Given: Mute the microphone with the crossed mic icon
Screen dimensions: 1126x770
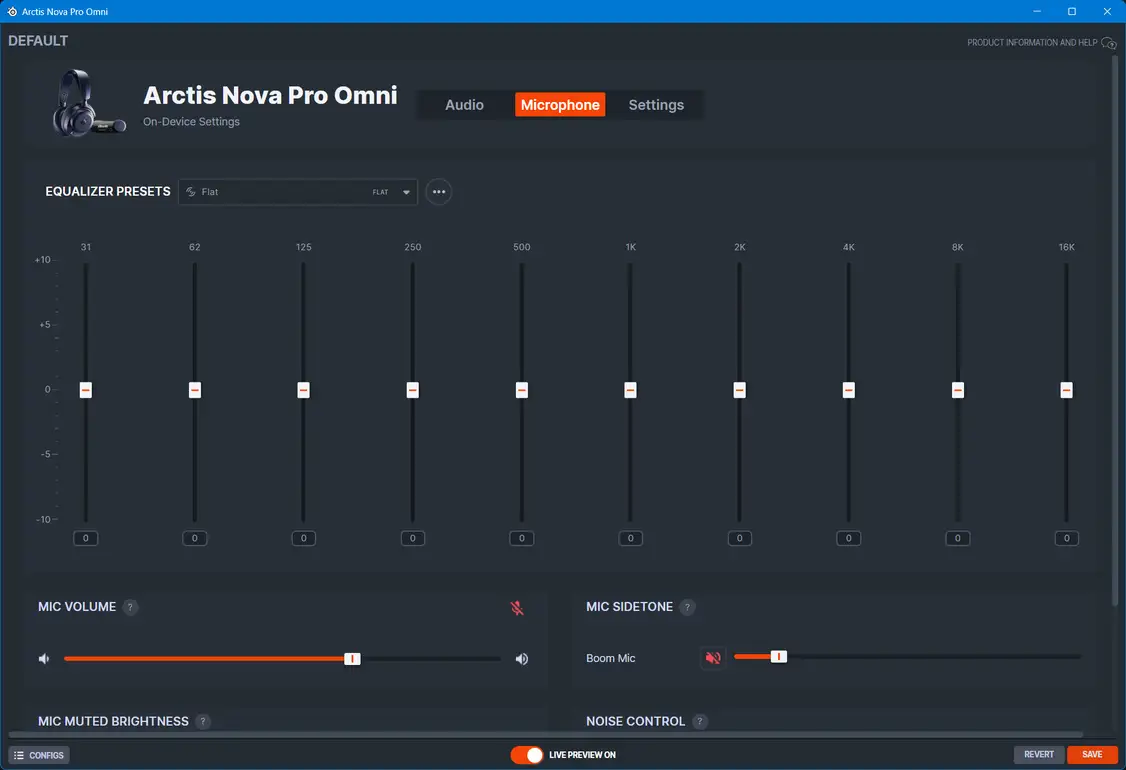Looking at the screenshot, I should coord(517,608).
